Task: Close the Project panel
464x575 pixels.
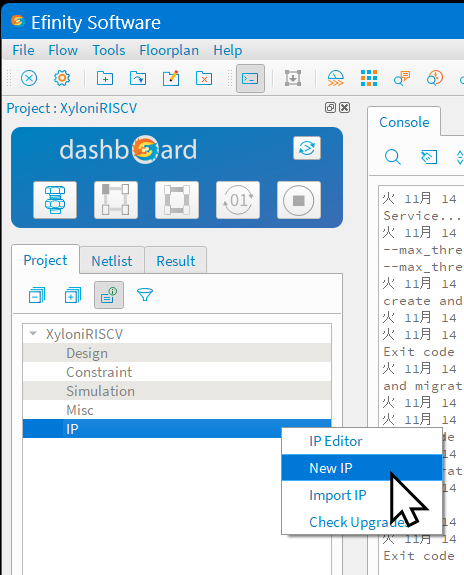Action: pyautogui.click(x=344, y=107)
